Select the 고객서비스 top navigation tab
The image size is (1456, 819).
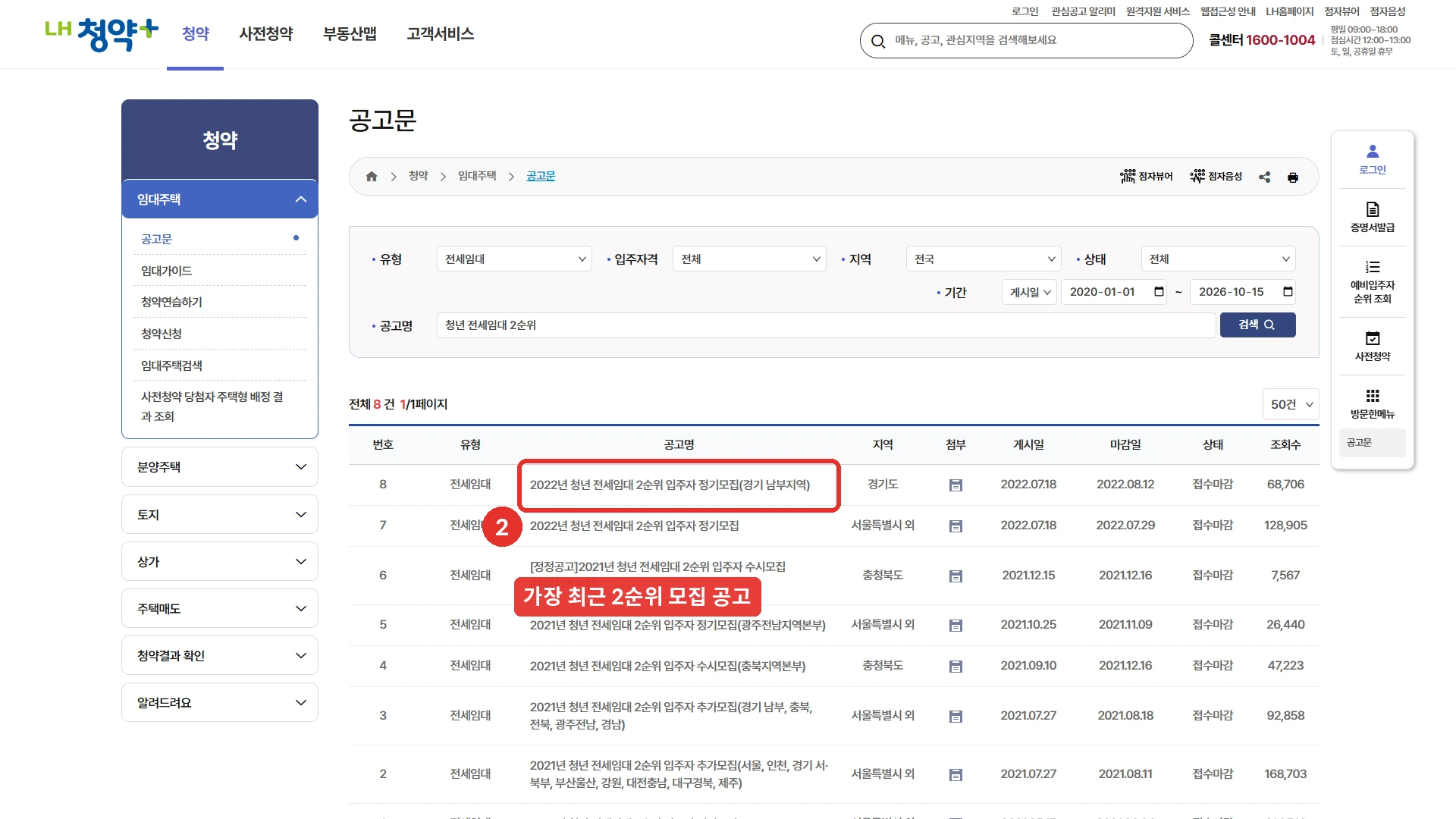point(440,34)
